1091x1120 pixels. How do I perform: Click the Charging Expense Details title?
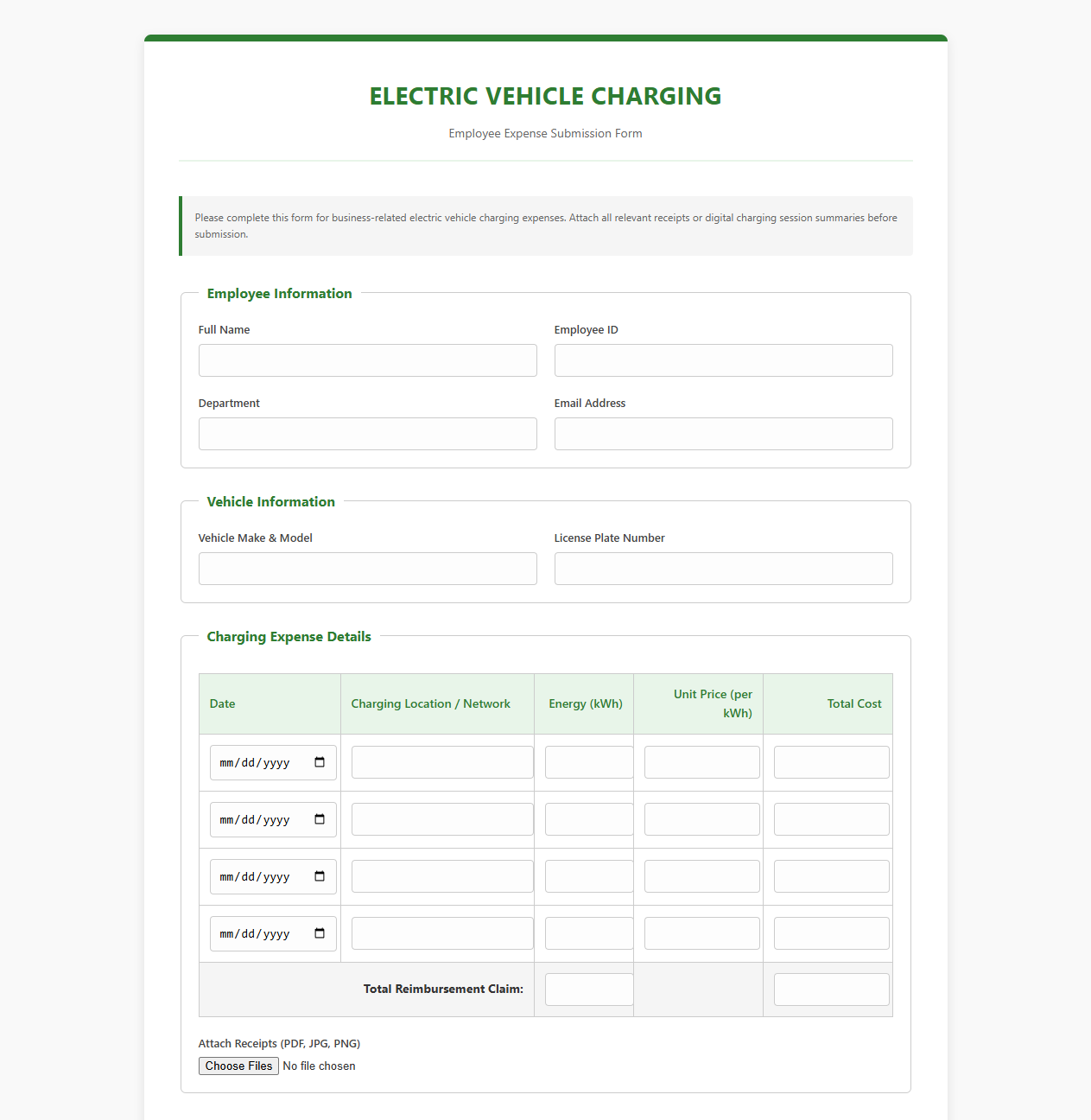[x=289, y=637]
